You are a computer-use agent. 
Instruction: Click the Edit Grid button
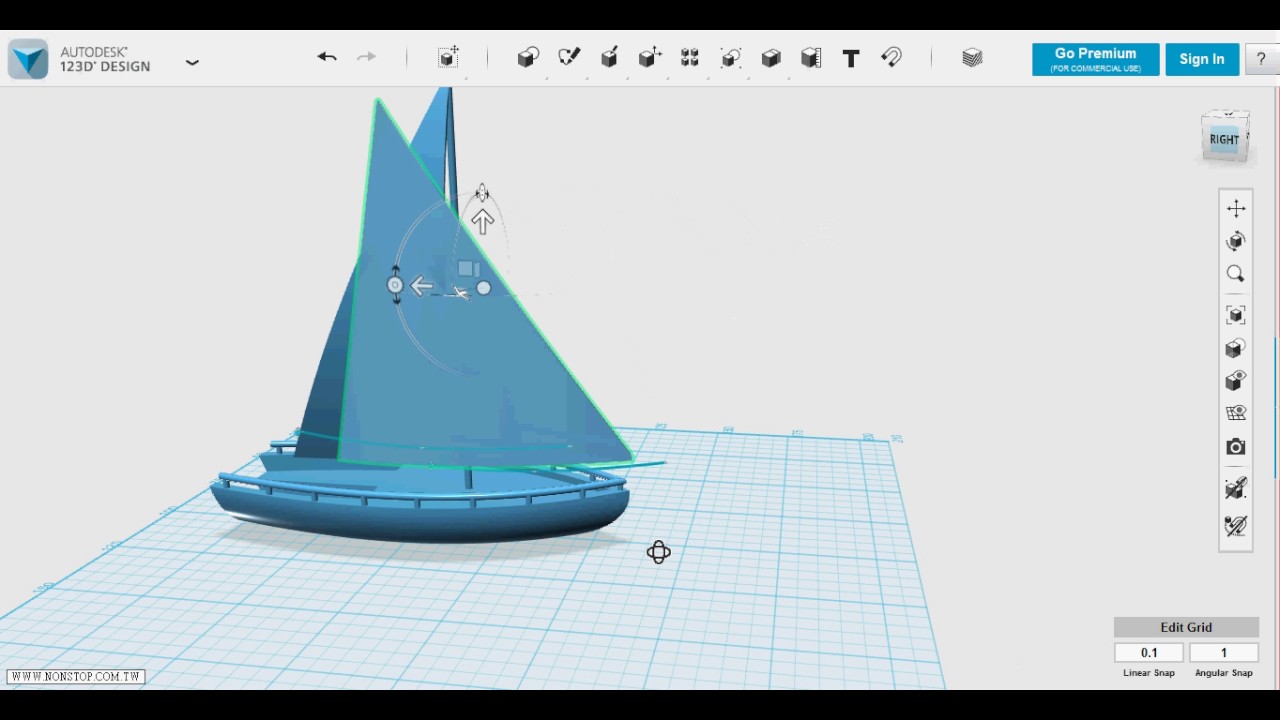1186,627
